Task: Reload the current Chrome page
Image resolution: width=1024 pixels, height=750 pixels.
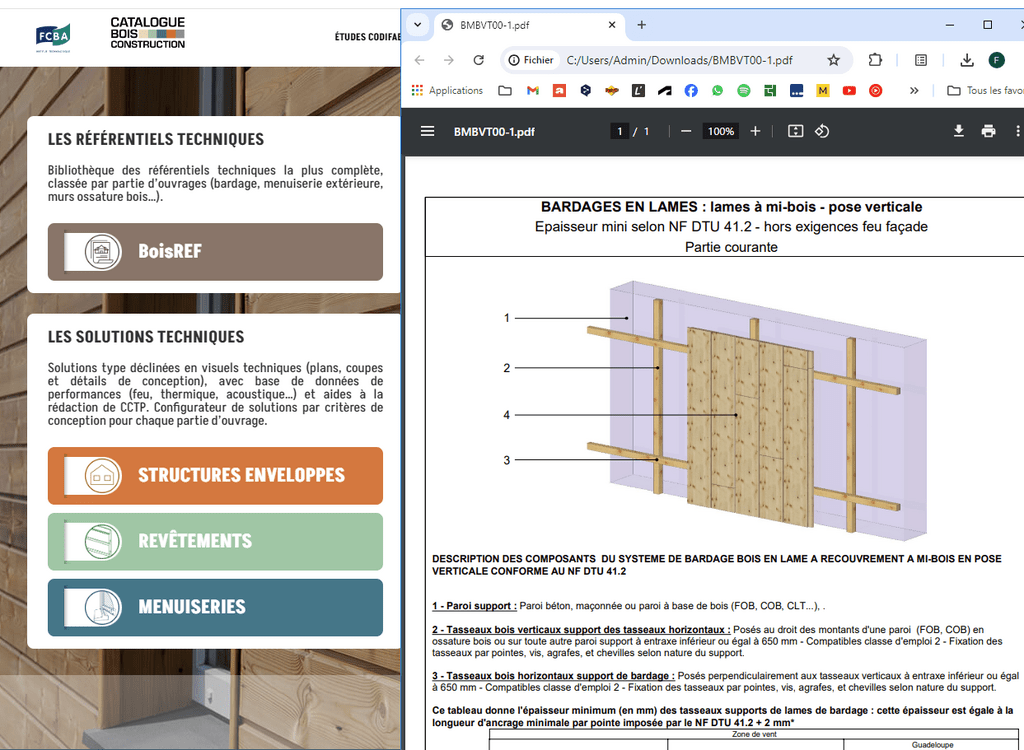Action: tap(479, 60)
